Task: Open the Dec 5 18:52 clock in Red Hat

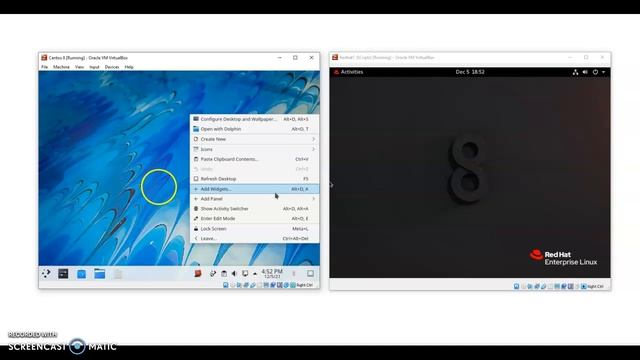Action: click(x=470, y=72)
